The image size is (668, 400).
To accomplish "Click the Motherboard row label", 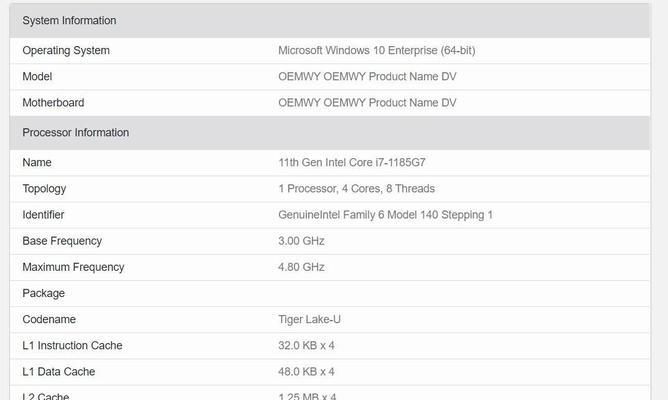I will pos(53,103).
